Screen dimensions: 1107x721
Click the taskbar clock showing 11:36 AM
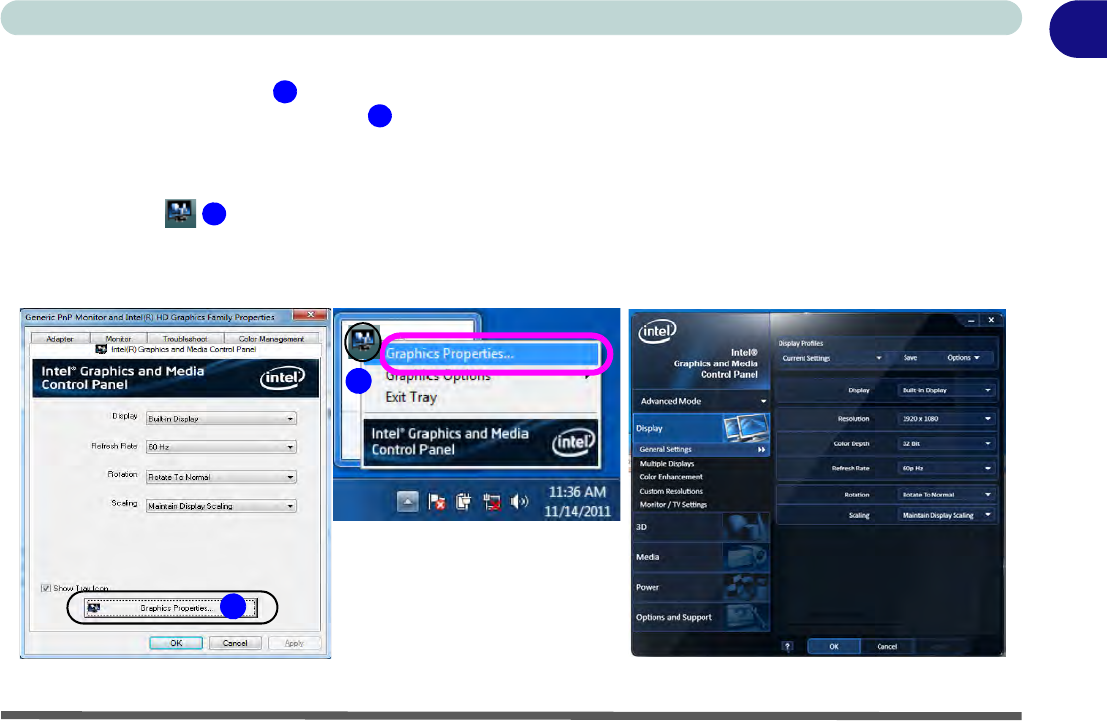pos(578,501)
